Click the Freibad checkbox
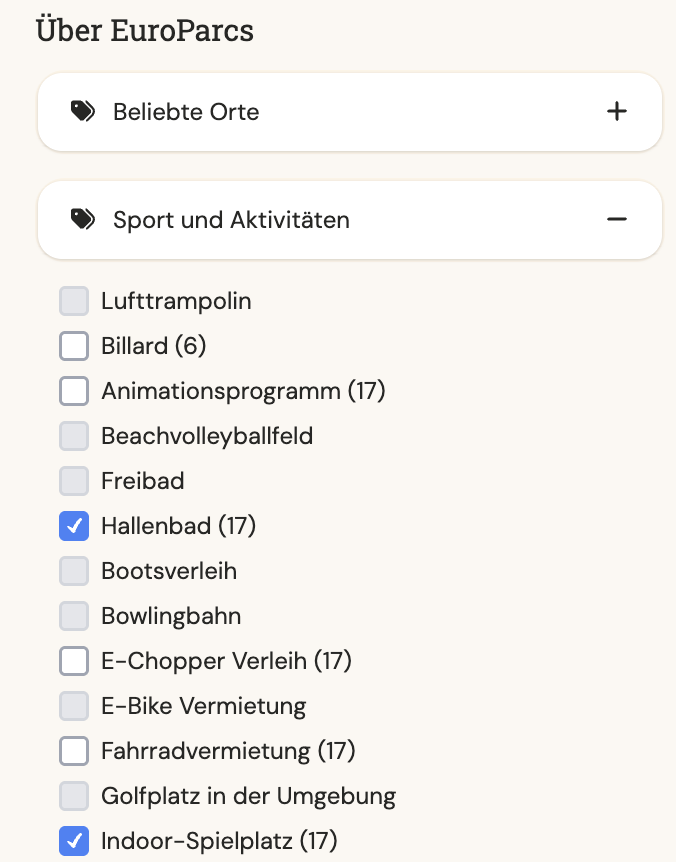 click(x=74, y=481)
